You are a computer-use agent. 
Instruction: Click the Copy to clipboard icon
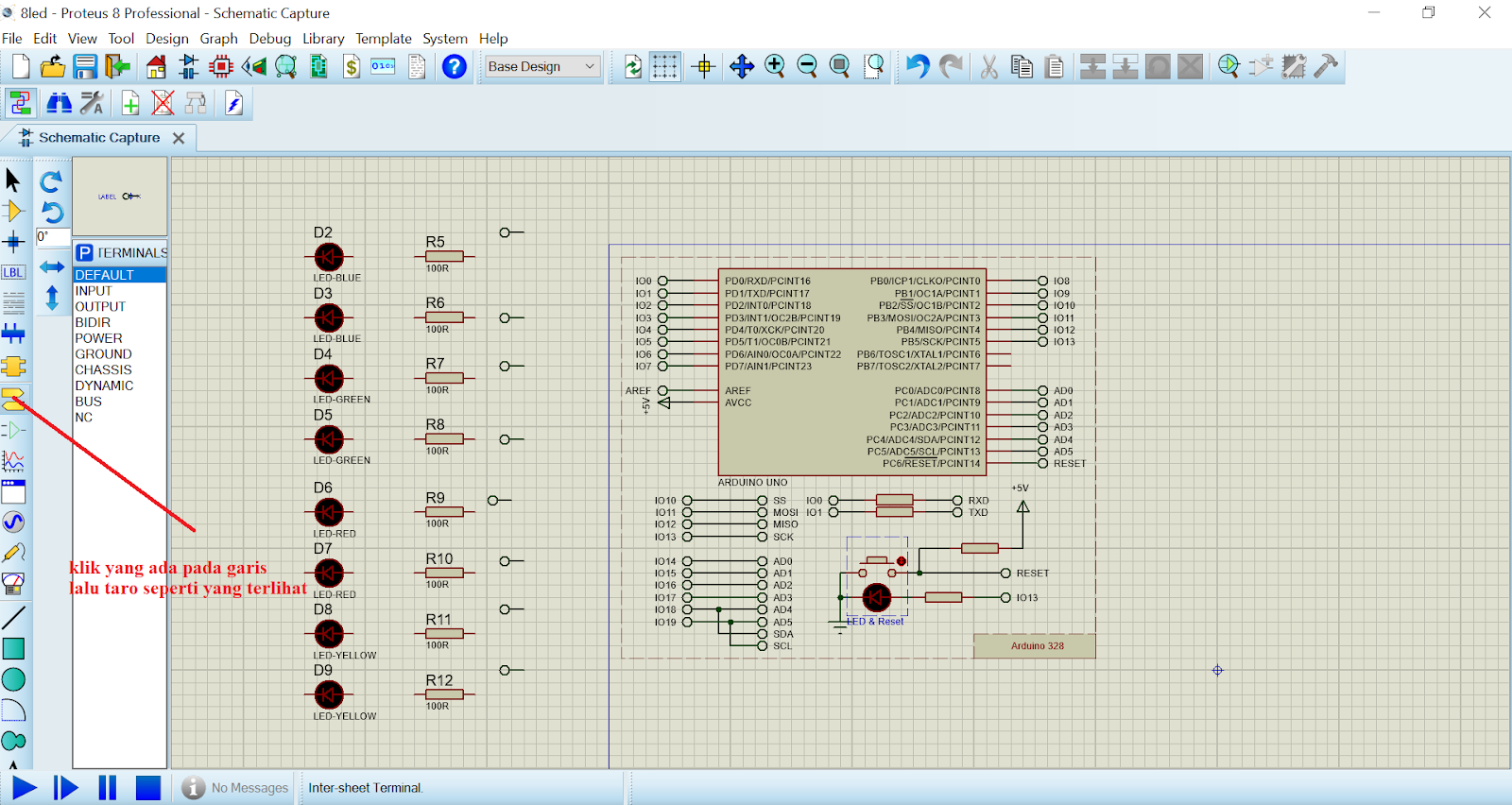click(x=1022, y=66)
